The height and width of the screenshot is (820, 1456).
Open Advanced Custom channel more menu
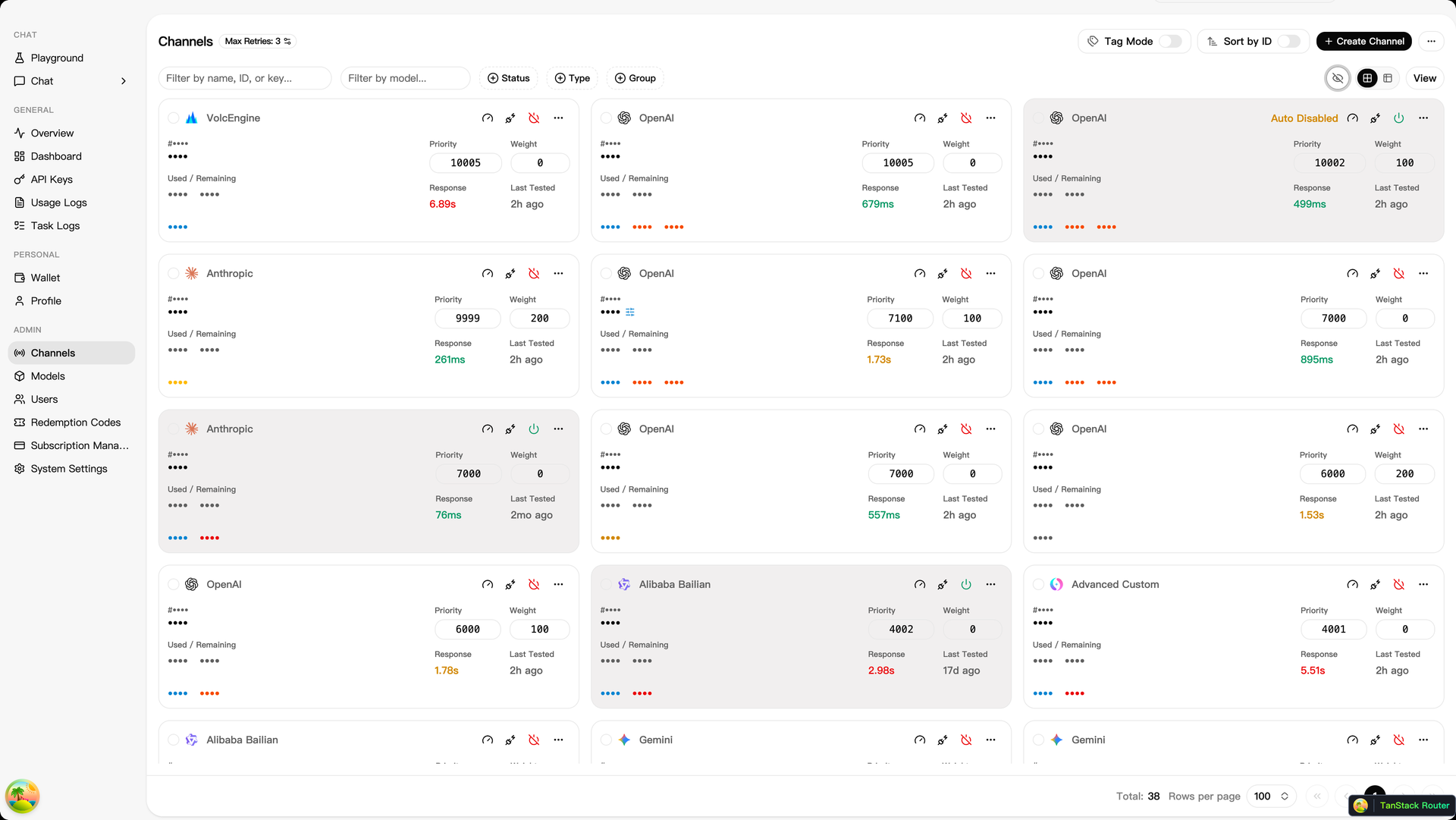tap(1423, 585)
